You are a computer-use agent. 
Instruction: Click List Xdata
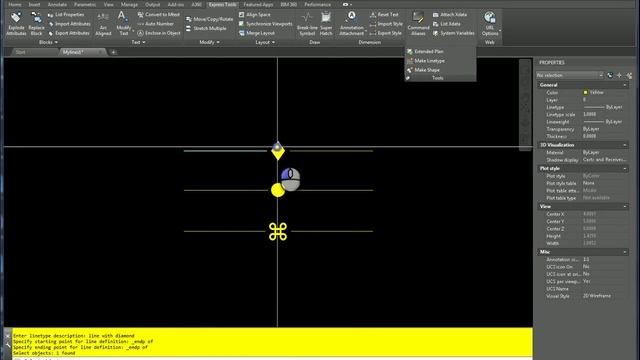tap(447, 24)
